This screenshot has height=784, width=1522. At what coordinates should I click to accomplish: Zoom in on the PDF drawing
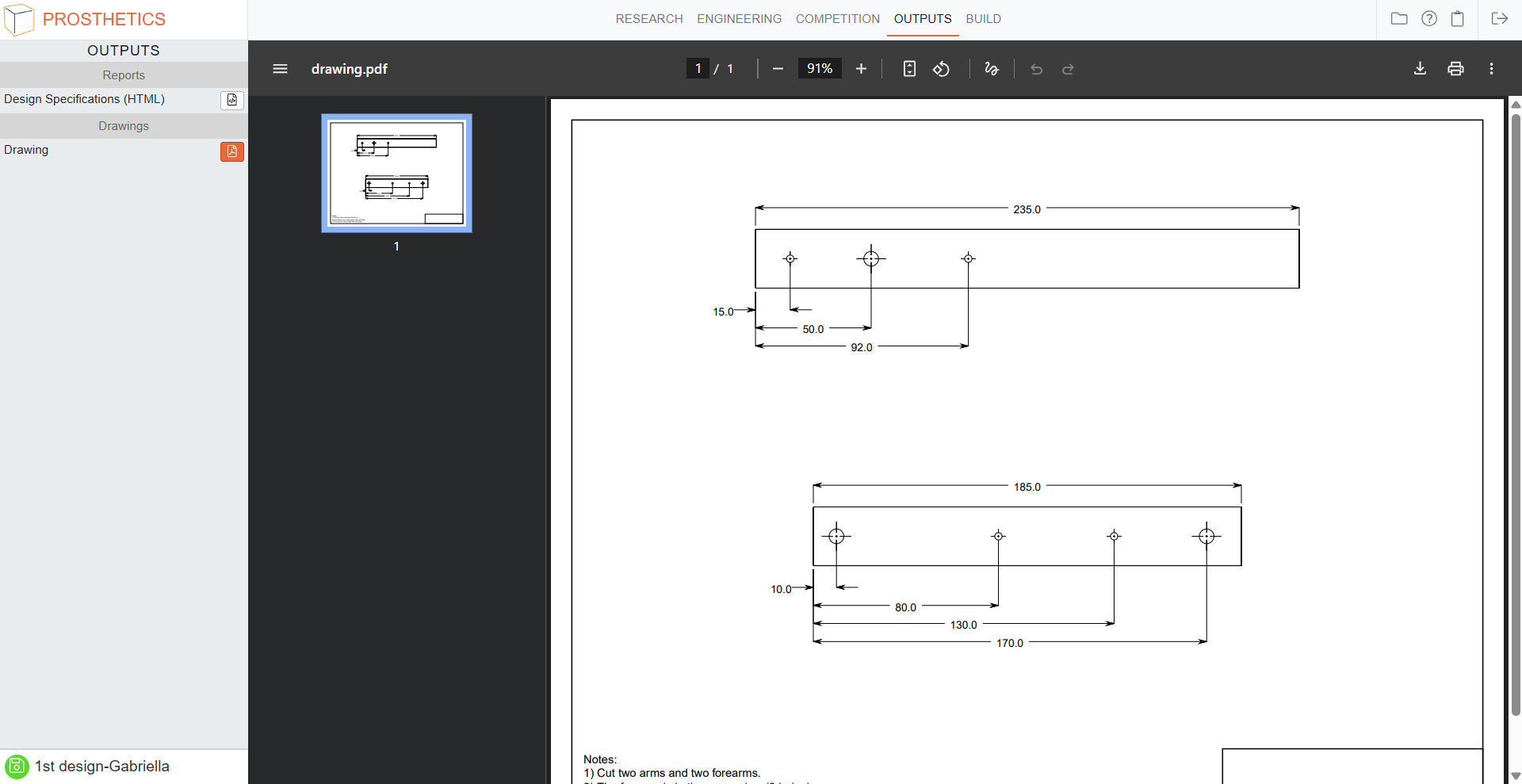[x=861, y=69]
